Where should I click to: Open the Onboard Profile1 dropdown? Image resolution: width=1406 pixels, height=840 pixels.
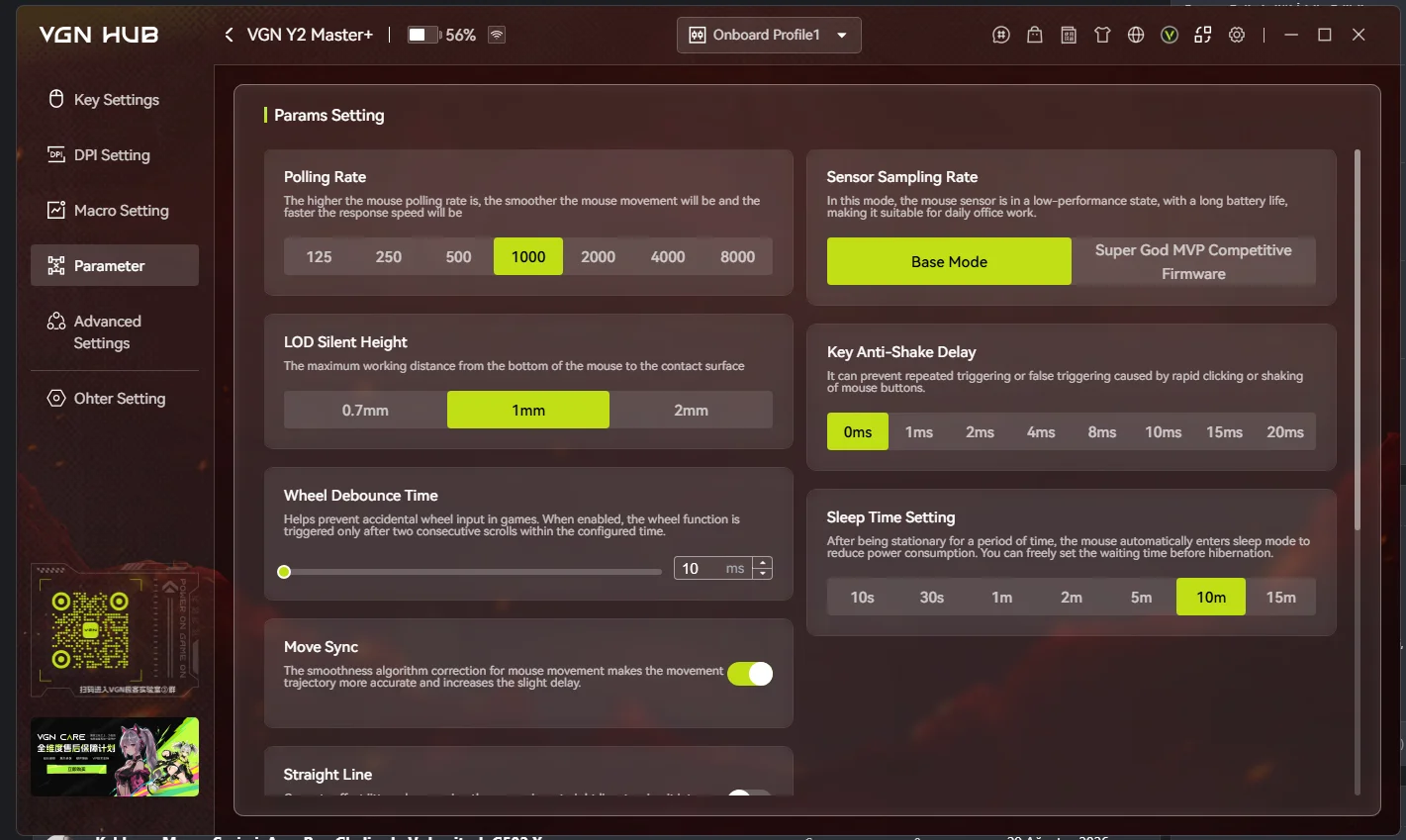[x=769, y=35]
